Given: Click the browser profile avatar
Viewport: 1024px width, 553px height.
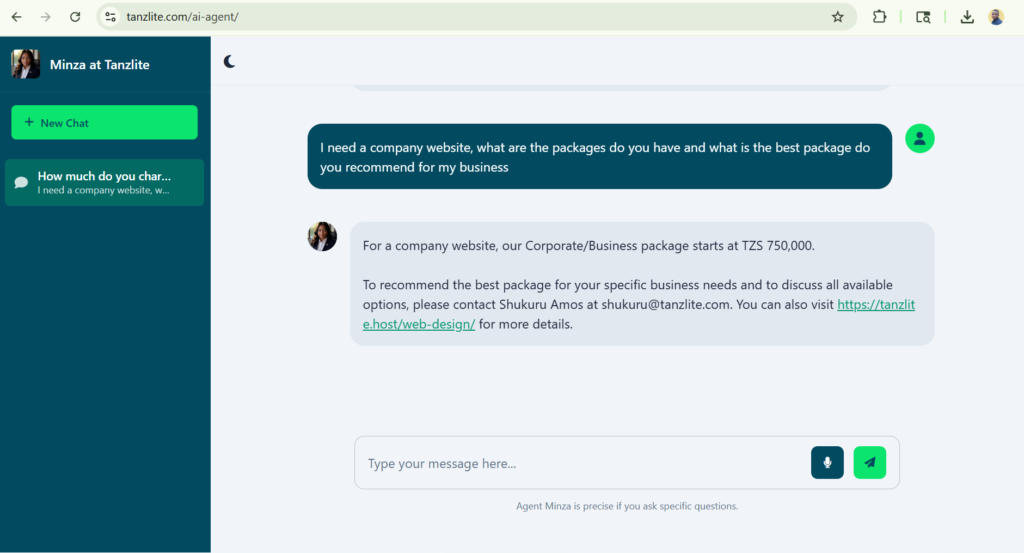Looking at the screenshot, I should pos(996,17).
